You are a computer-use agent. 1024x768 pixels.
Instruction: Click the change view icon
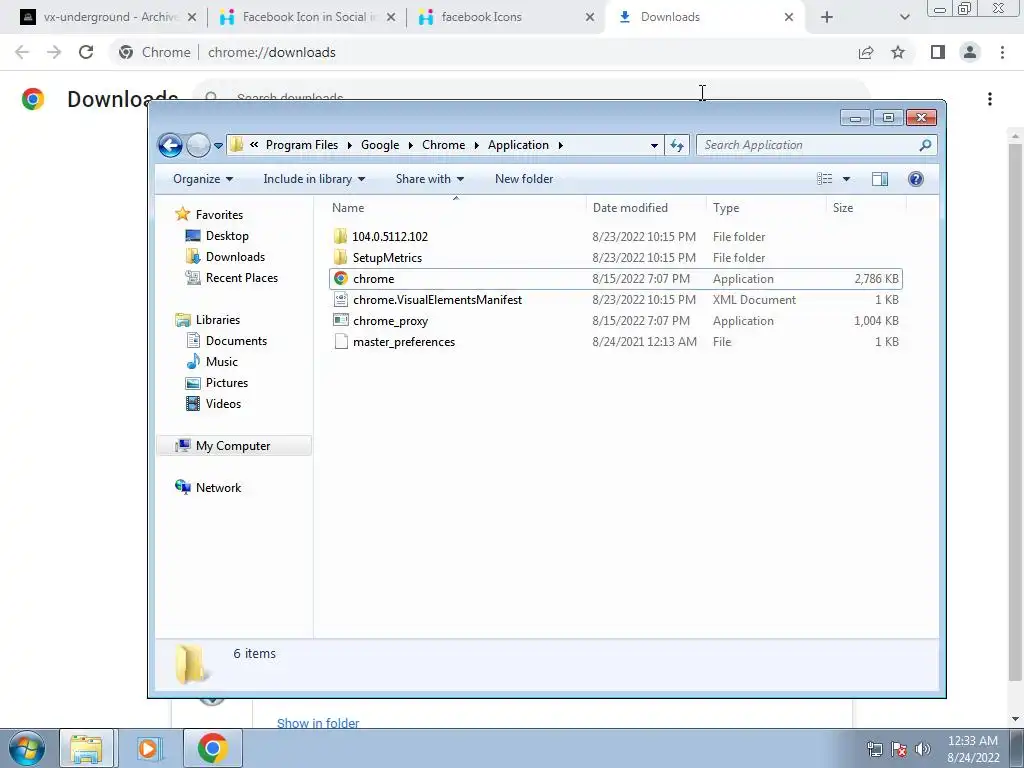tap(825, 179)
